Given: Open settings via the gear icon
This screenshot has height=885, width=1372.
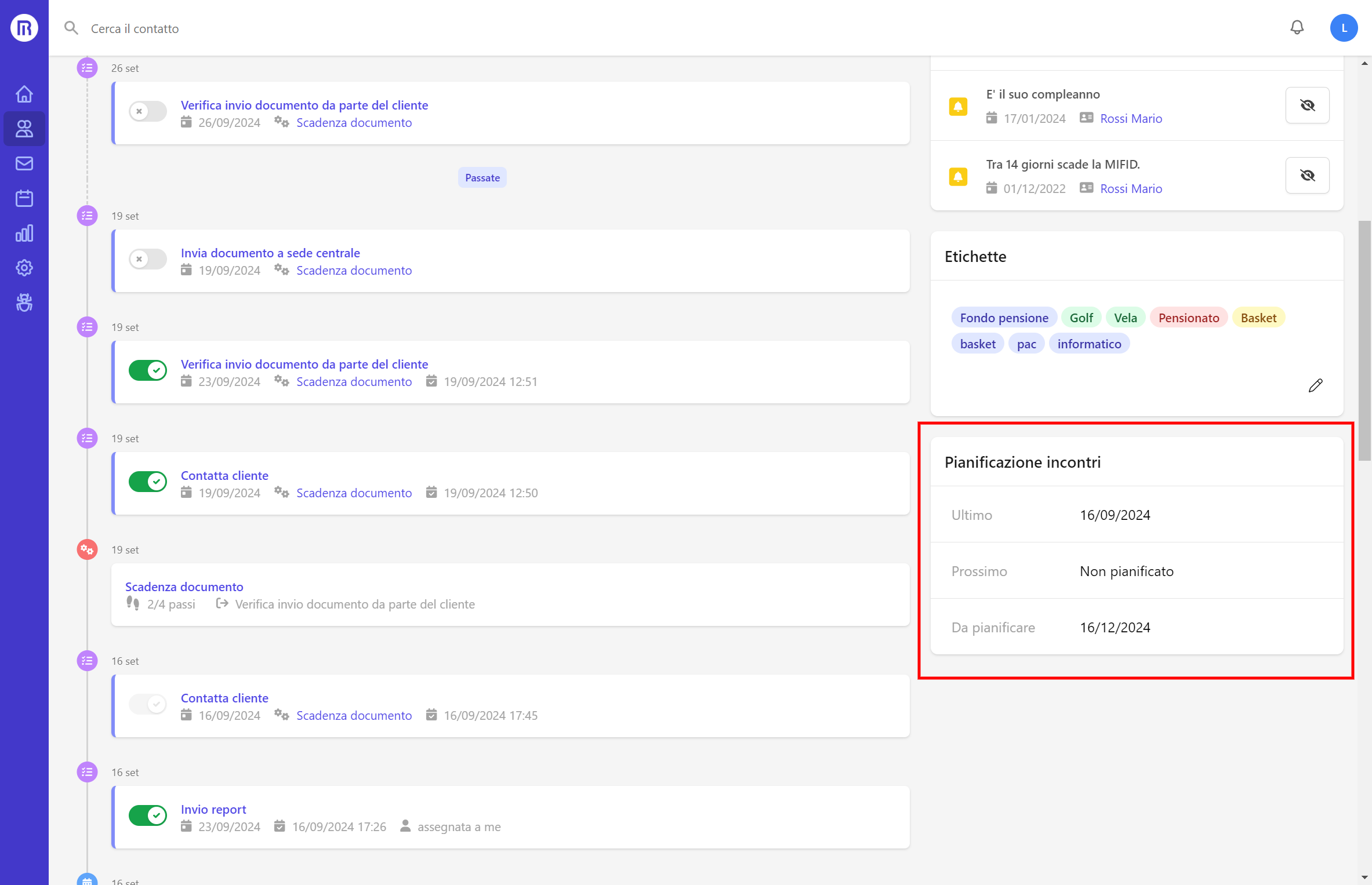Looking at the screenshot, I should 24,267.
